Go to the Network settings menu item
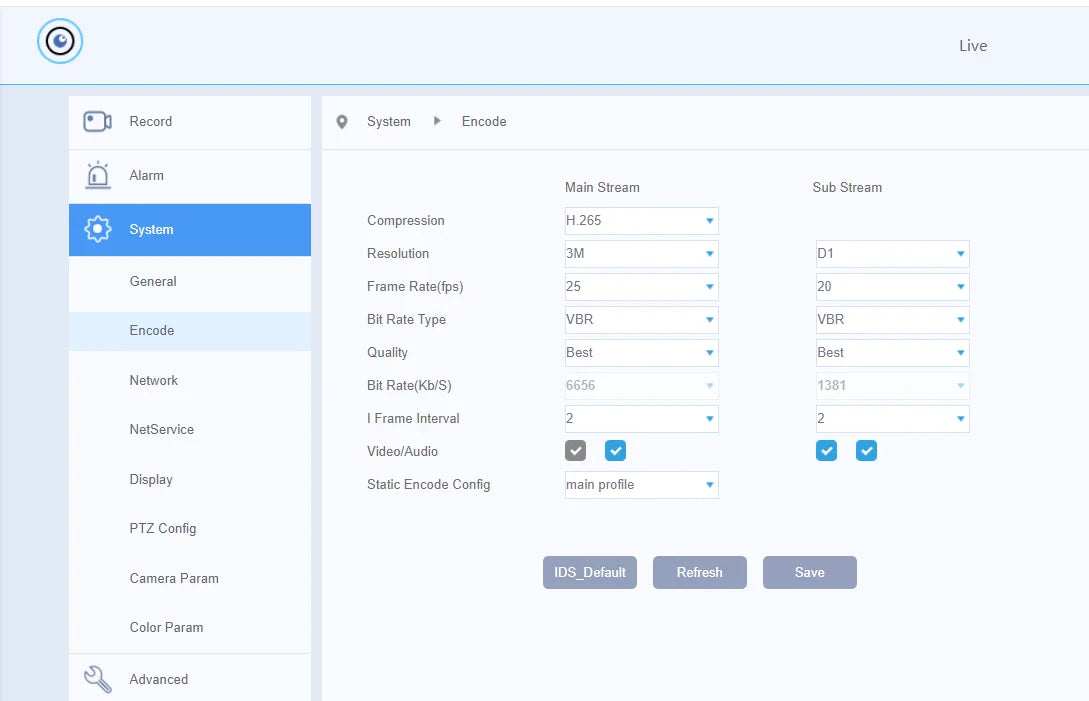 tap(153, 381)
